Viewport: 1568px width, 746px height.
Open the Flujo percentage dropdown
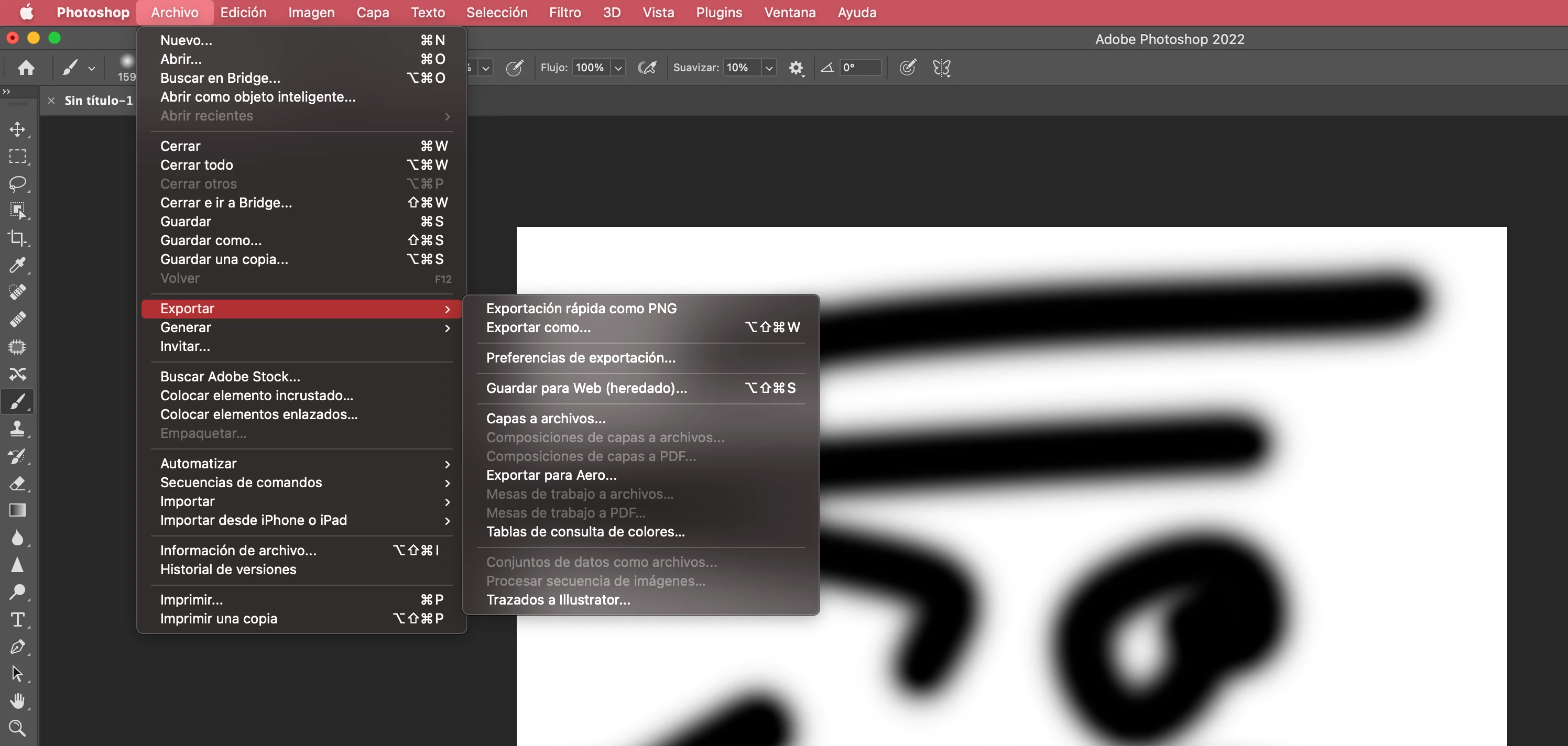[x=618, y=68]
